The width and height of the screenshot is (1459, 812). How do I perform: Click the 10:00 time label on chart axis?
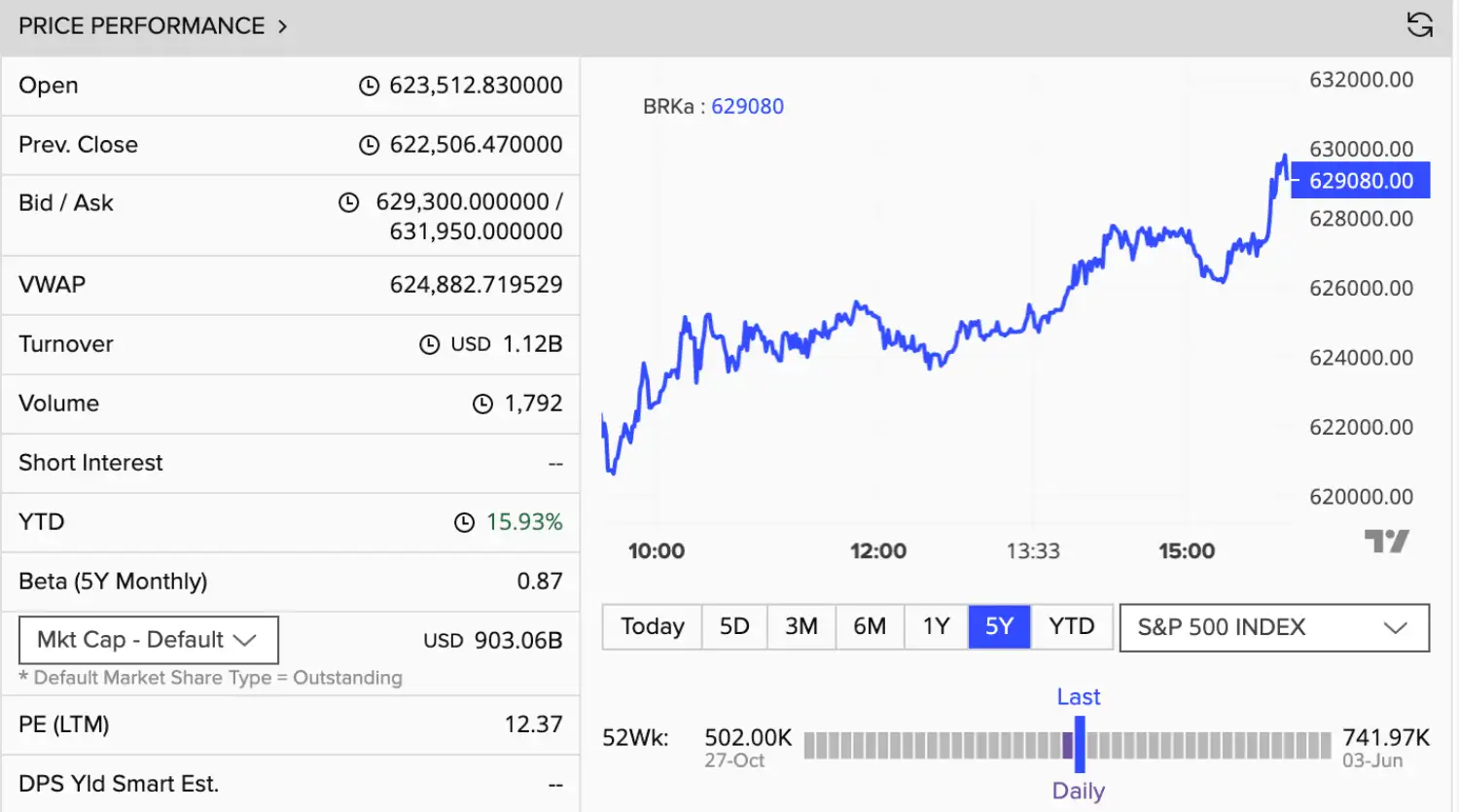pos(657,551)
